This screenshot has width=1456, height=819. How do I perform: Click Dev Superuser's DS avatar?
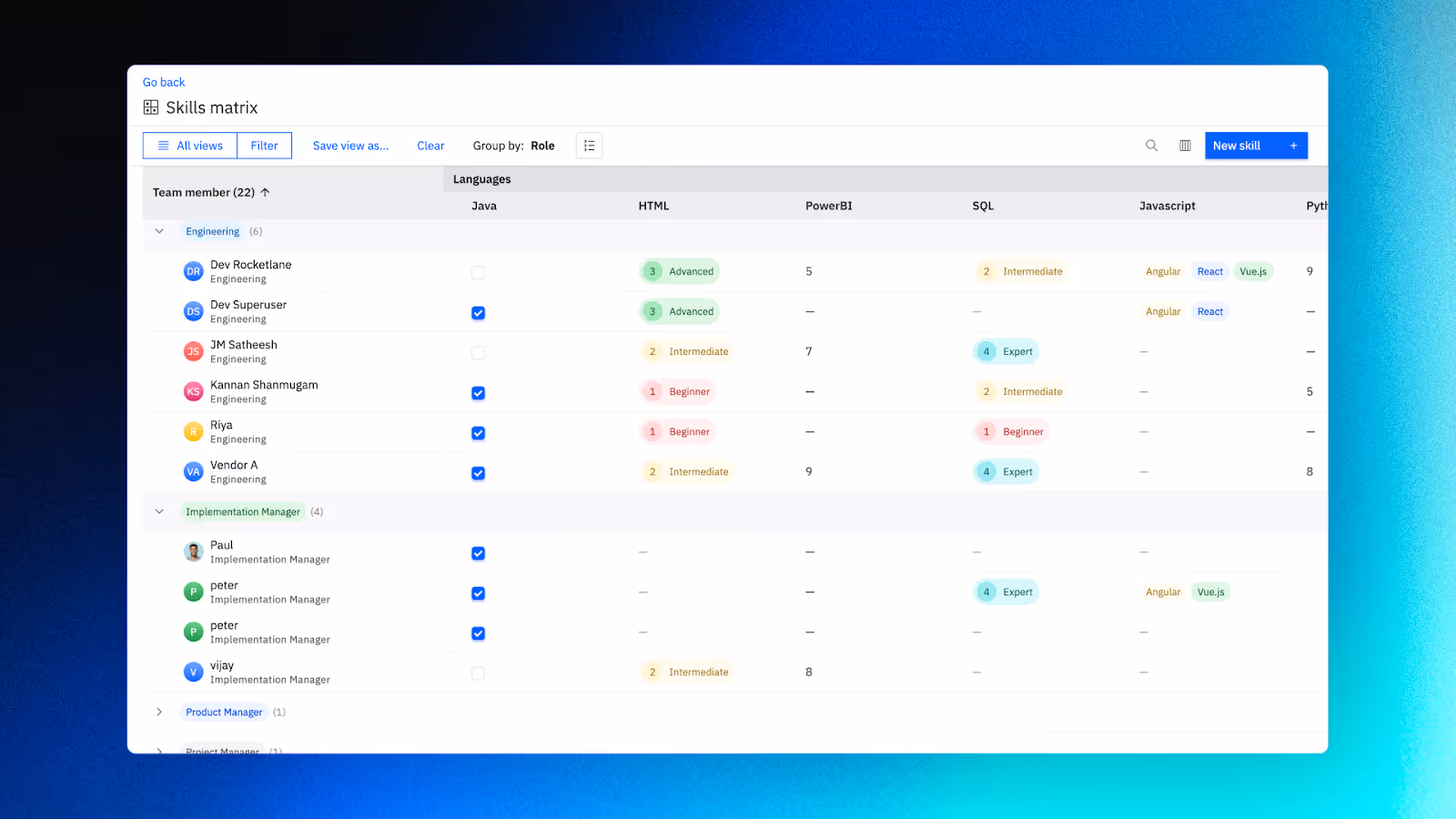(x=193, y=311)
